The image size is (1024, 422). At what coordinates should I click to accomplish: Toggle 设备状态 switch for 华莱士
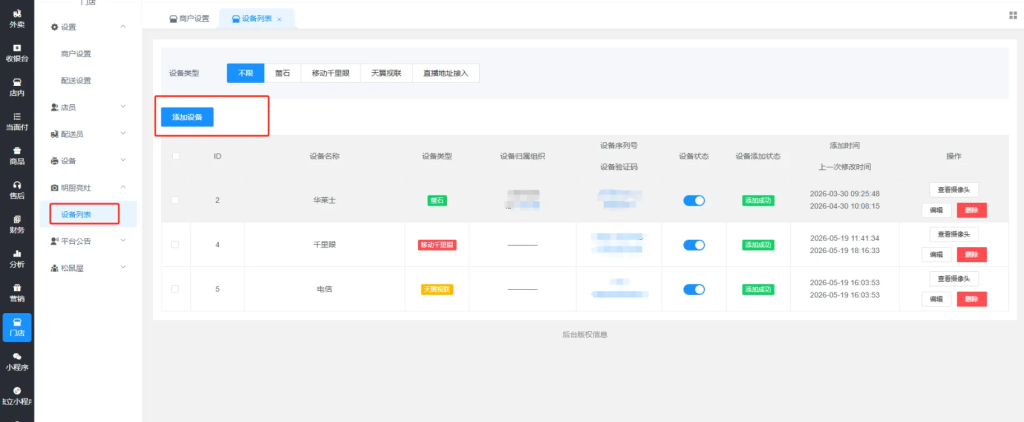coord(694,201)
